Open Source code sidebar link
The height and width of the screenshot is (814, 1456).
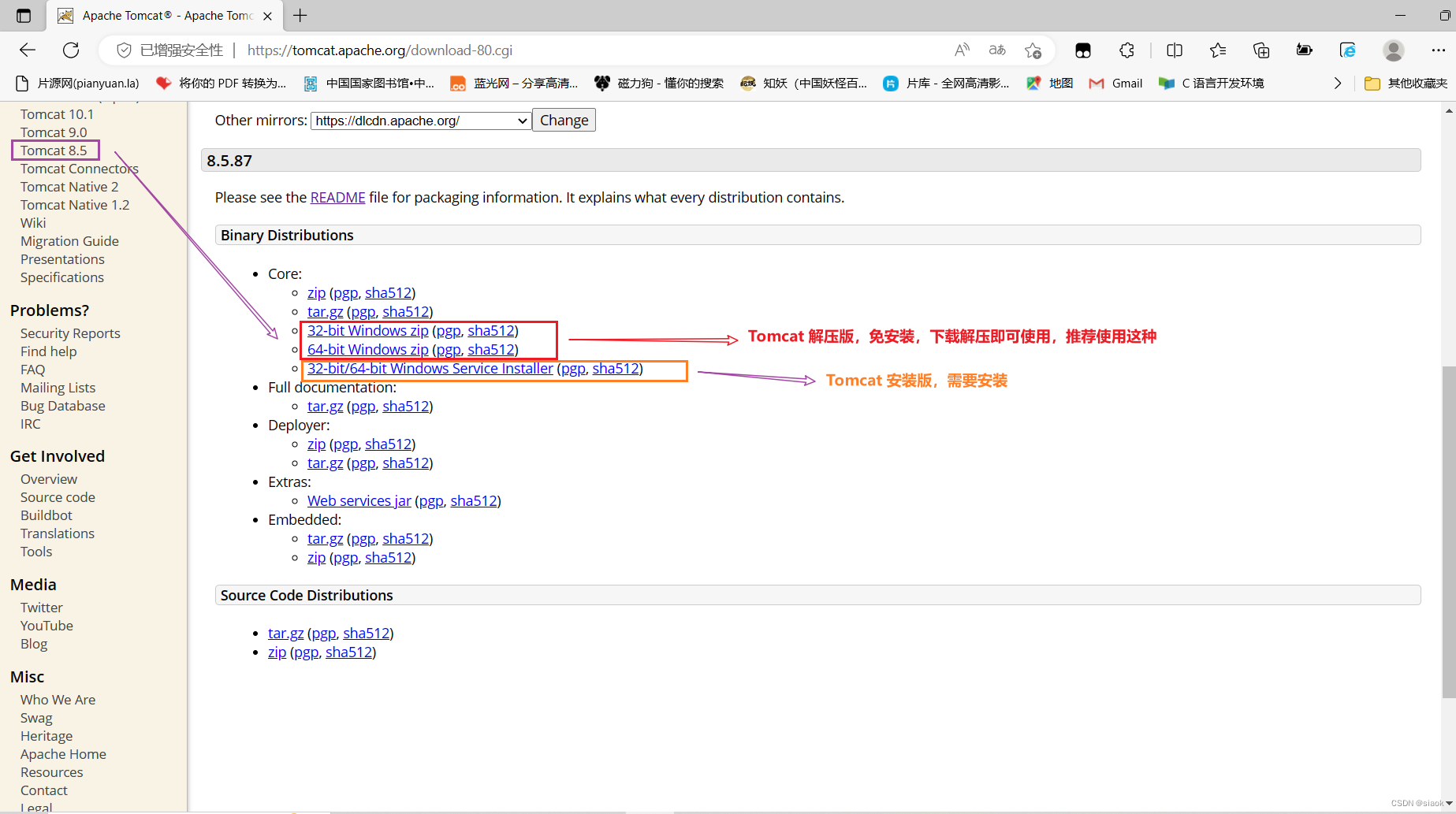pyautogui.click(x=58, y=497)
